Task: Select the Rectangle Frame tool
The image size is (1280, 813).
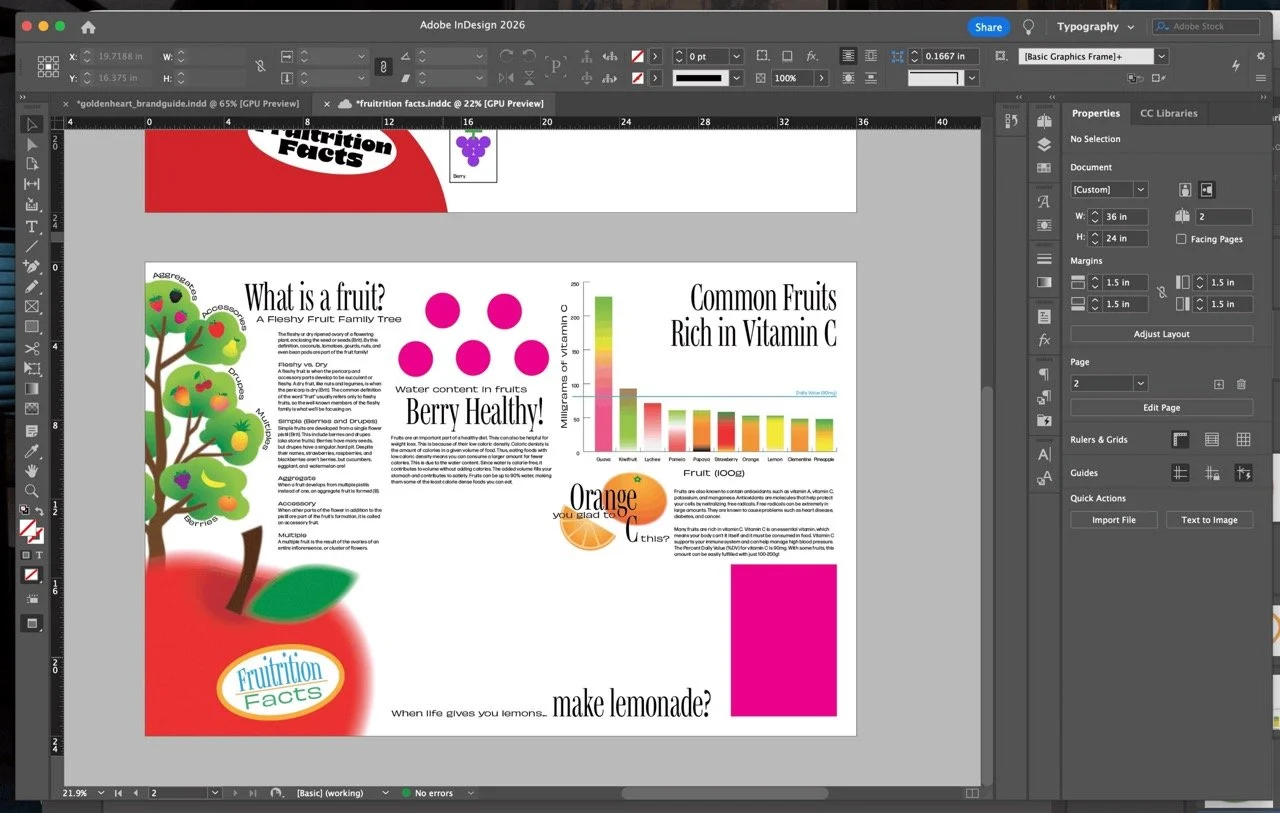Action: coord(32,307)
